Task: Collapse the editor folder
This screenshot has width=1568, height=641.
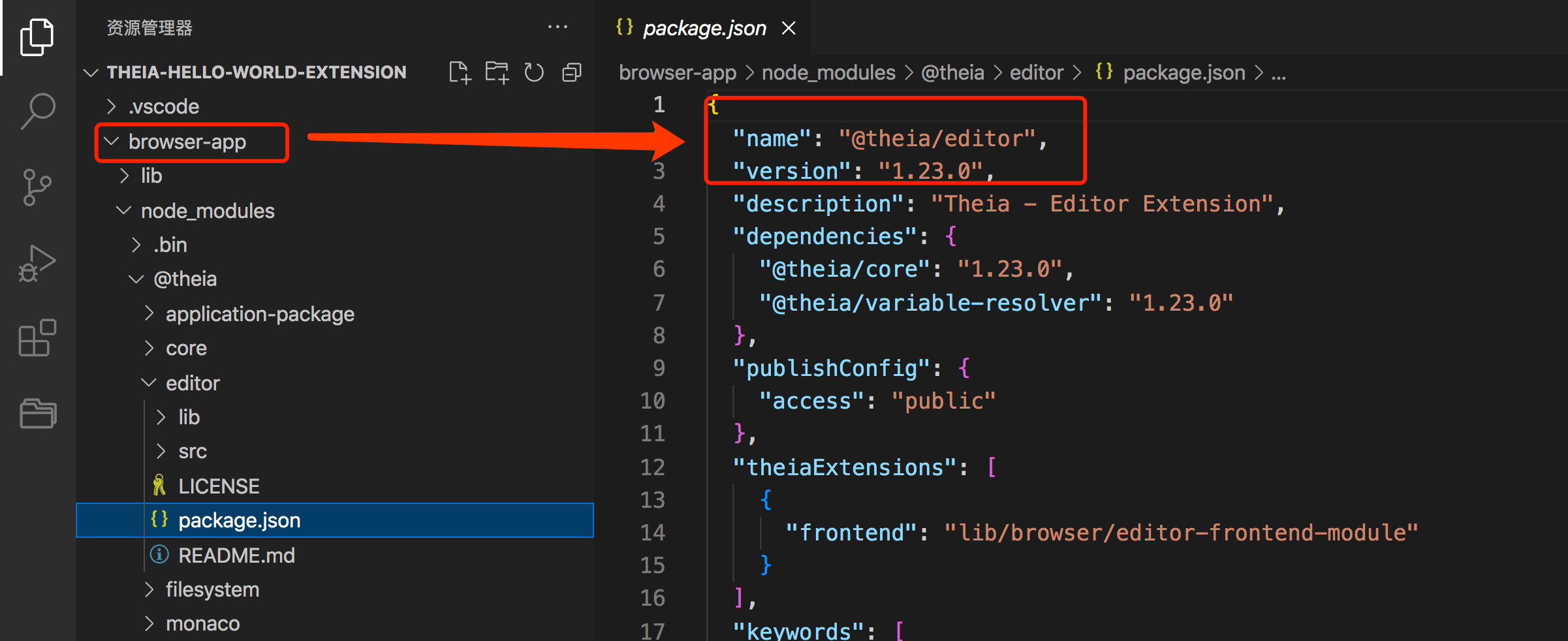Action: click(149, 383)
